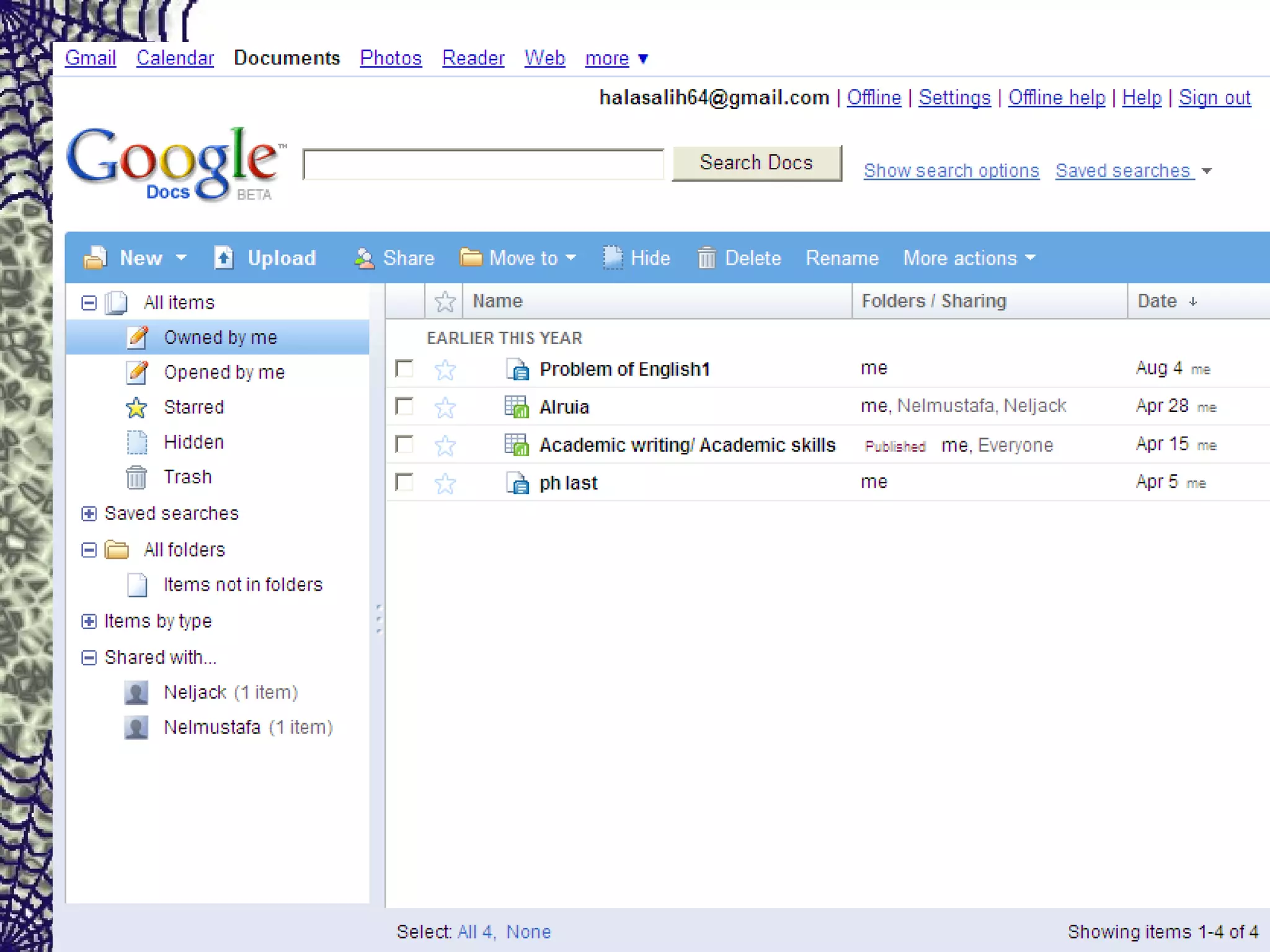Image resolution: width=1270 pixels, height=952 pixels.
Task: Follow the Sign out link
Action: 1214,97
